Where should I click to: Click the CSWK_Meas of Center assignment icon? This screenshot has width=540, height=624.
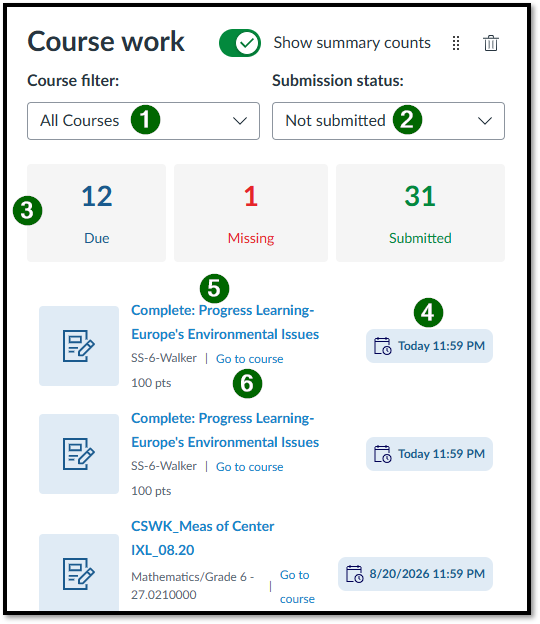coord(79,574)
